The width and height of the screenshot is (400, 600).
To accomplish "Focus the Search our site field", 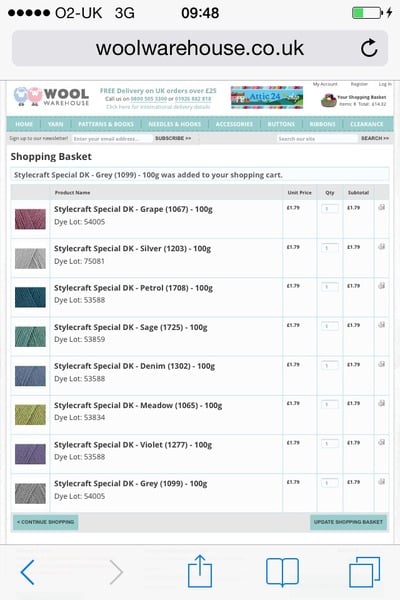I will pos(317,139).
